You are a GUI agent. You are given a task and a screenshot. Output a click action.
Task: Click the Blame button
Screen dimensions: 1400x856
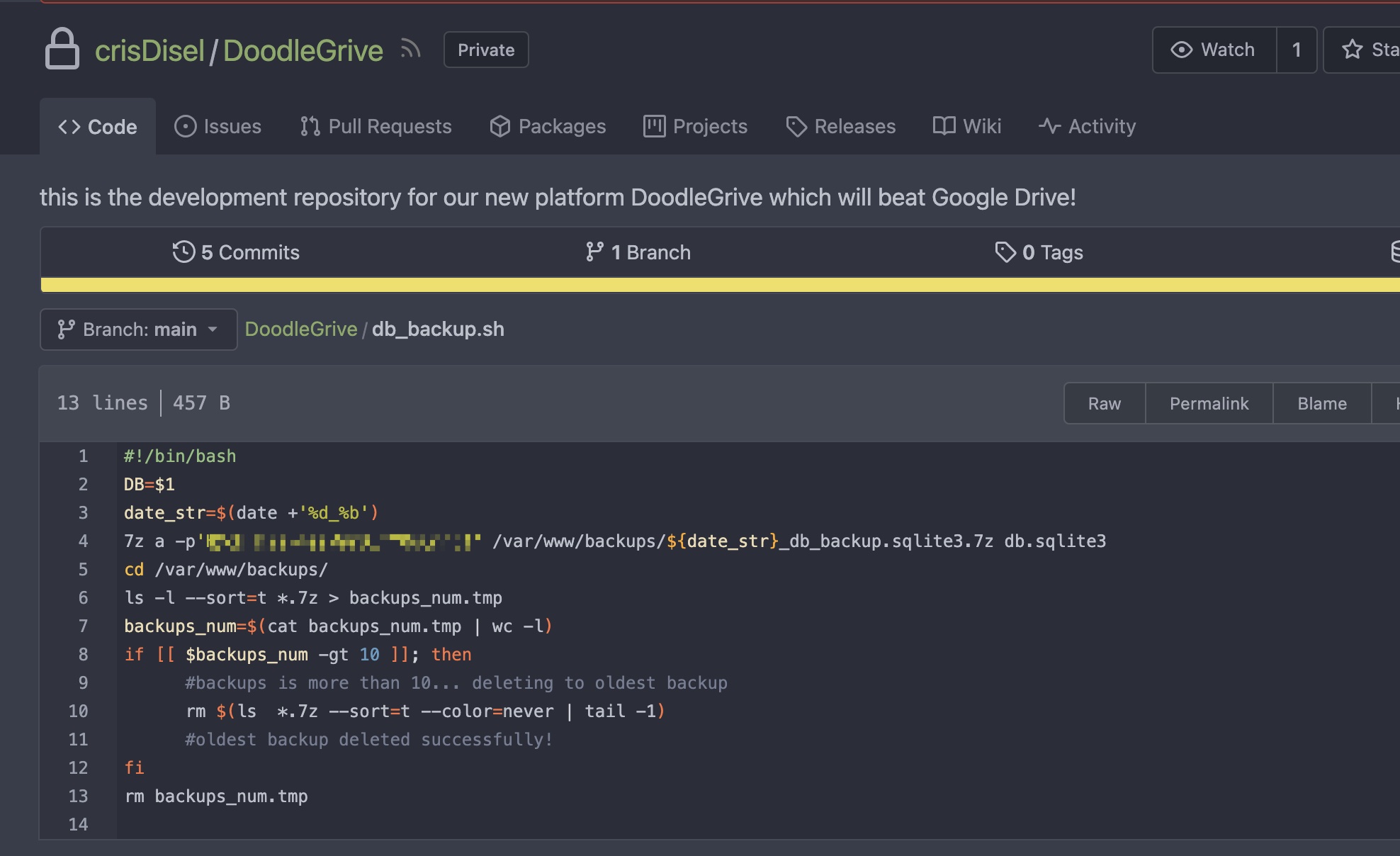1321,403
